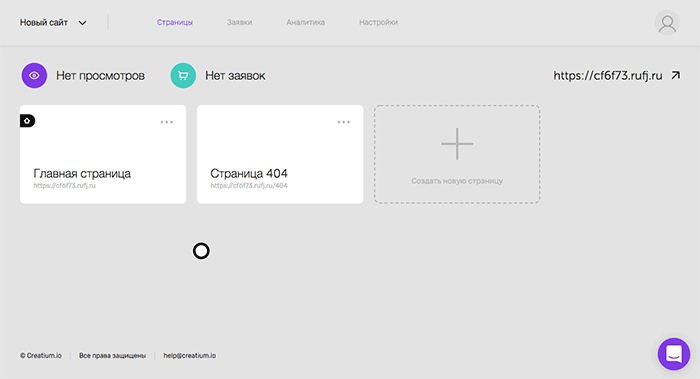Click the plus icon to add page
The width and height of the screenshot is (700, 379).
pos(457,144)
